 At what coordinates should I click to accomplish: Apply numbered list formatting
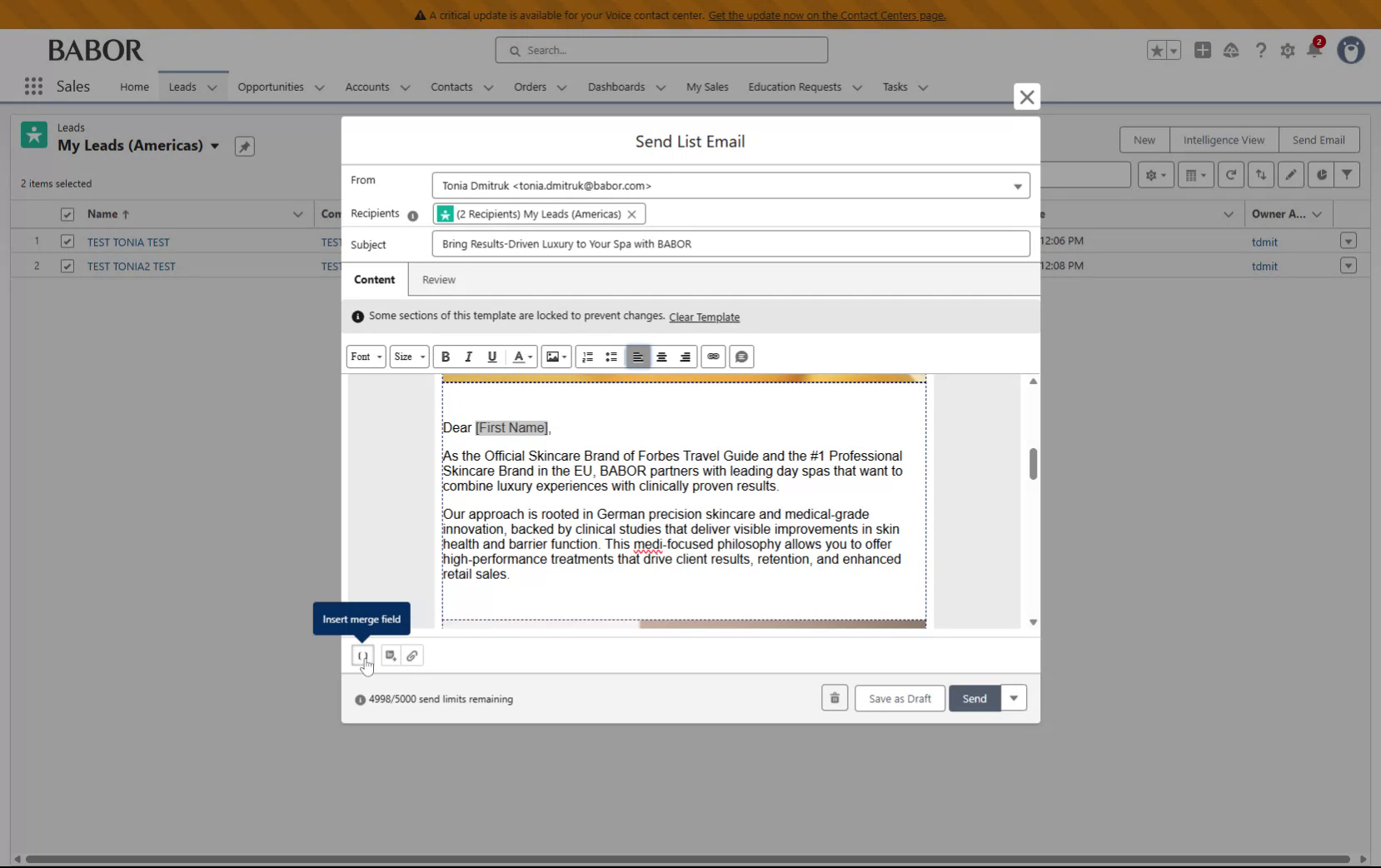coord(587,357)
